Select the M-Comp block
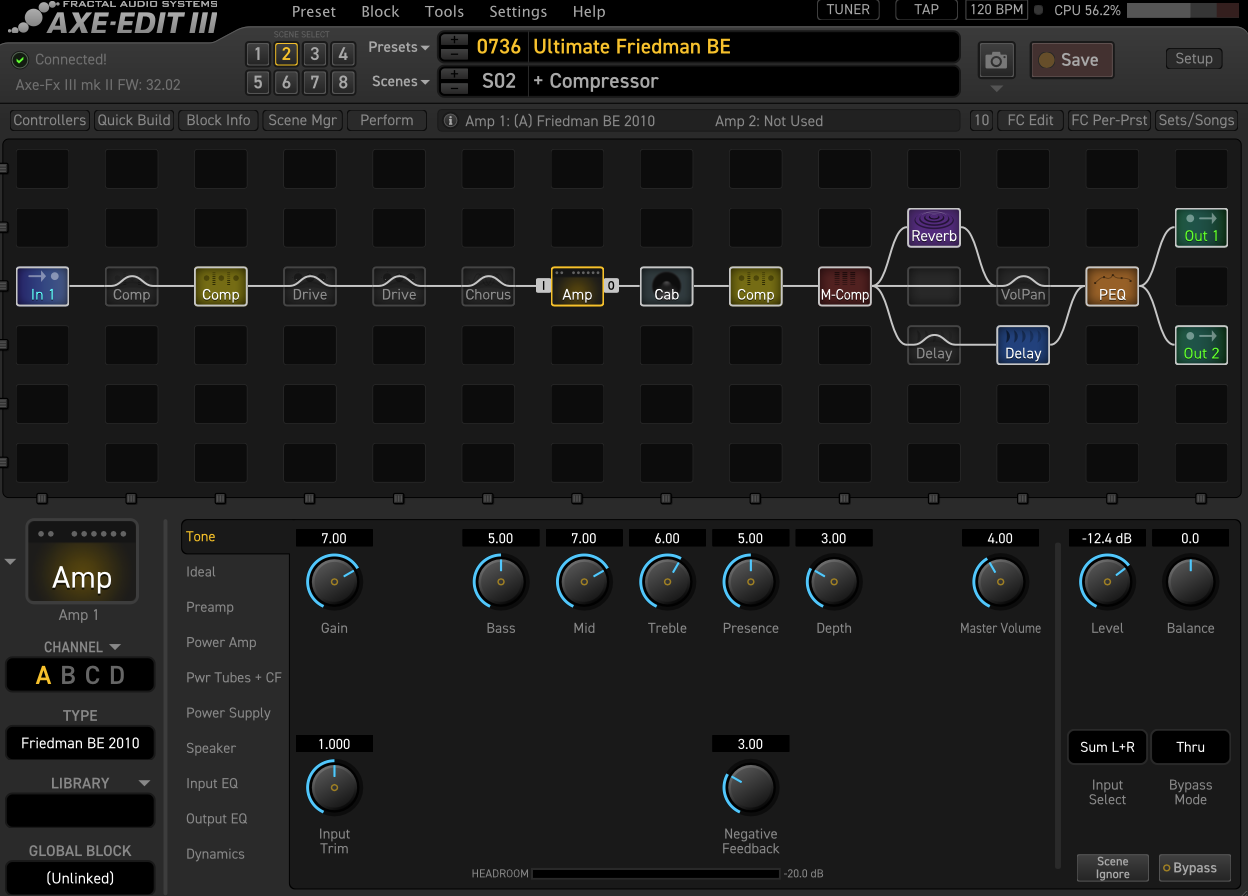Viewport: 1248px width, 896px height. pos(845,286)
